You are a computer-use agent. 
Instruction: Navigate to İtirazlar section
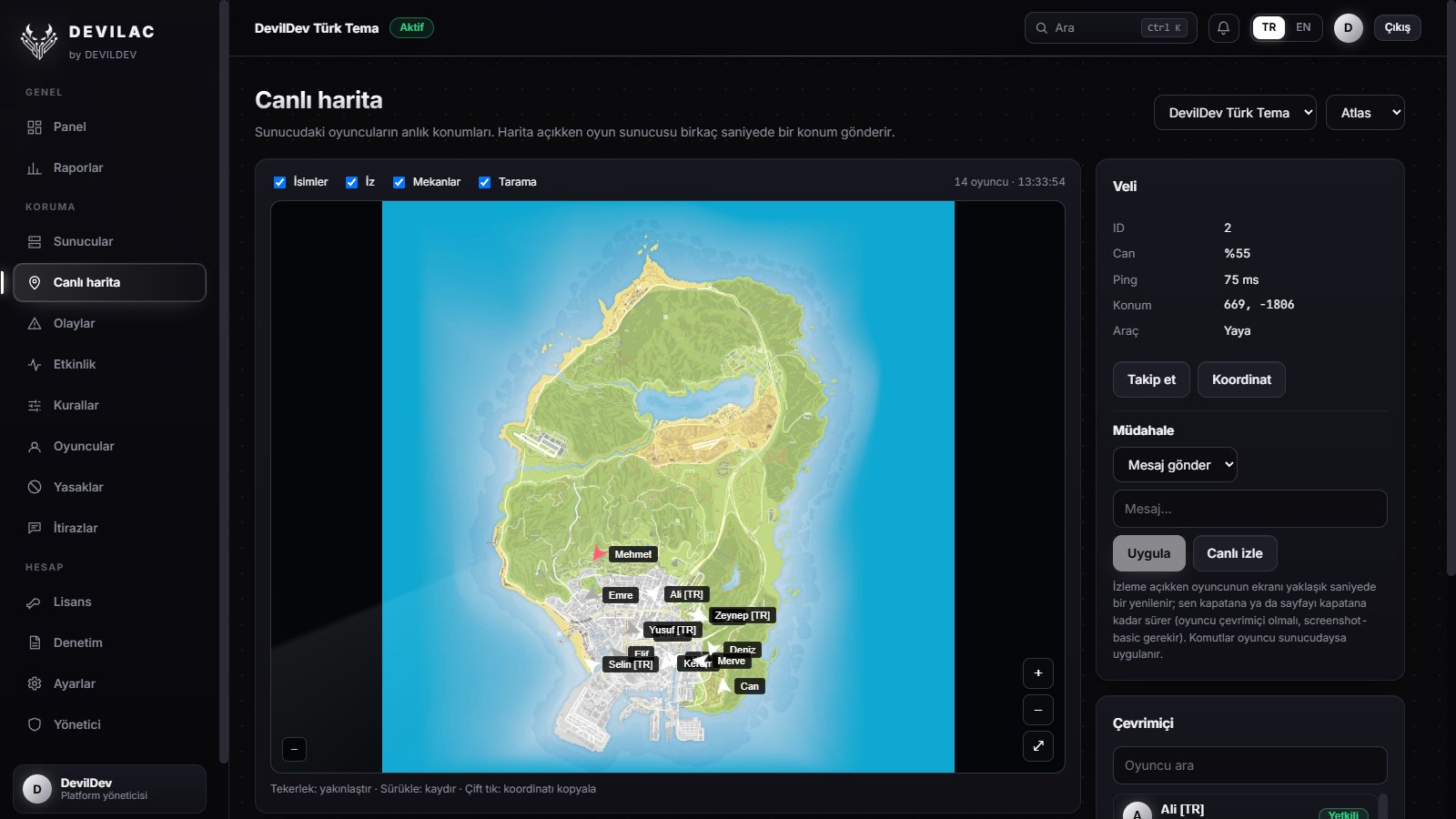point(109,529)
